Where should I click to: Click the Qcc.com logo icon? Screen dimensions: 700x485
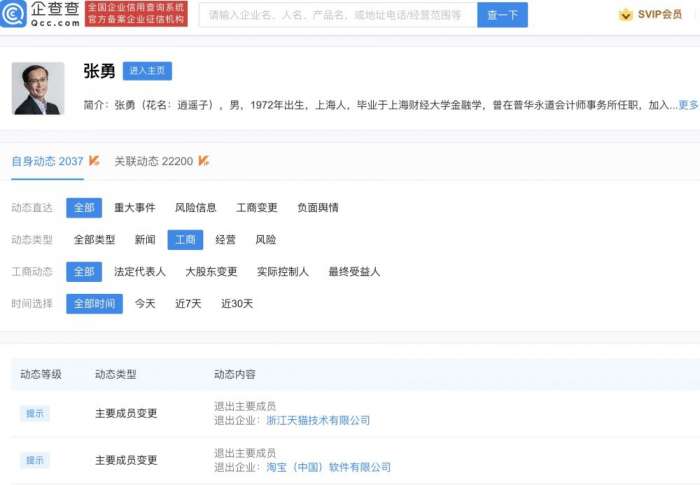point(15,14)
